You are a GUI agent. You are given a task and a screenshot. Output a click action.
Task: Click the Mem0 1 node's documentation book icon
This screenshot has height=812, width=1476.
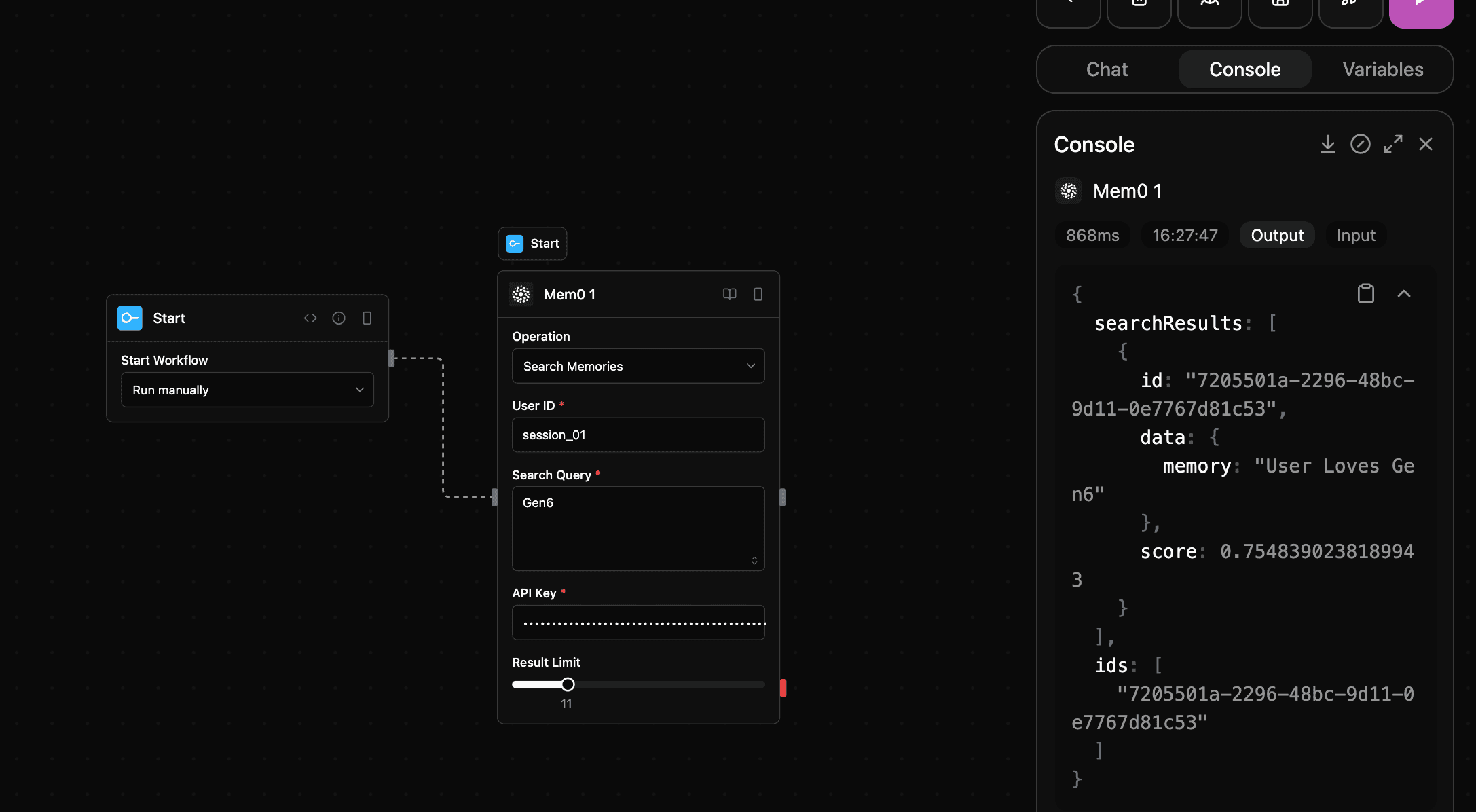[x=729, y=294]
